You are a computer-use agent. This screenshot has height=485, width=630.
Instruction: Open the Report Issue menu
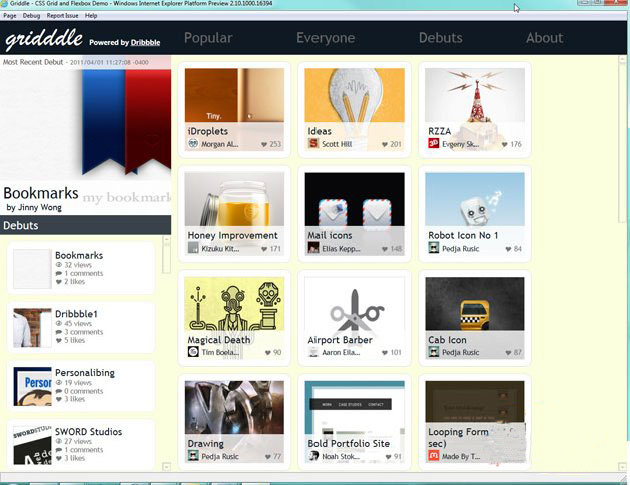click(62, 16)
